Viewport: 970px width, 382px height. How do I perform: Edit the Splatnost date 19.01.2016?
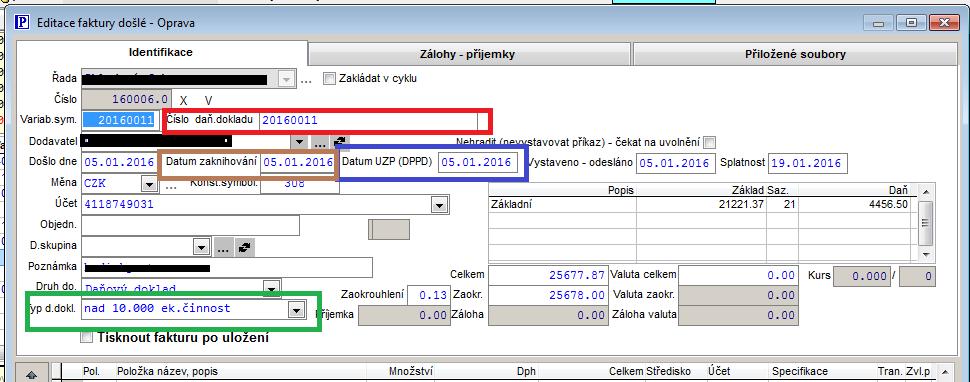coord(807,163)
